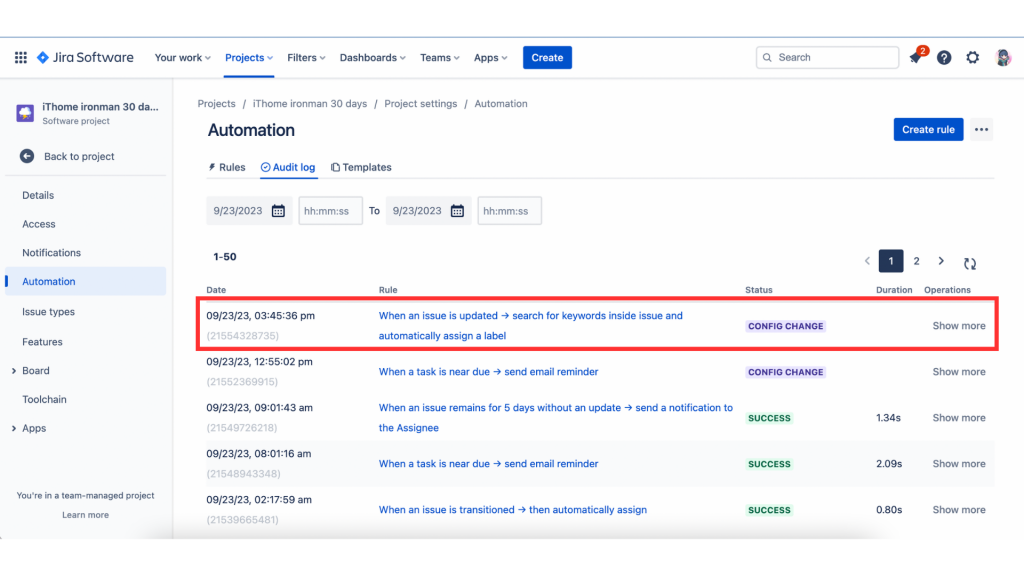Viewport: 1024px width, 576px height.
Task: Focus the Search field
Action: pyautogui.click(x=827, y=57)
